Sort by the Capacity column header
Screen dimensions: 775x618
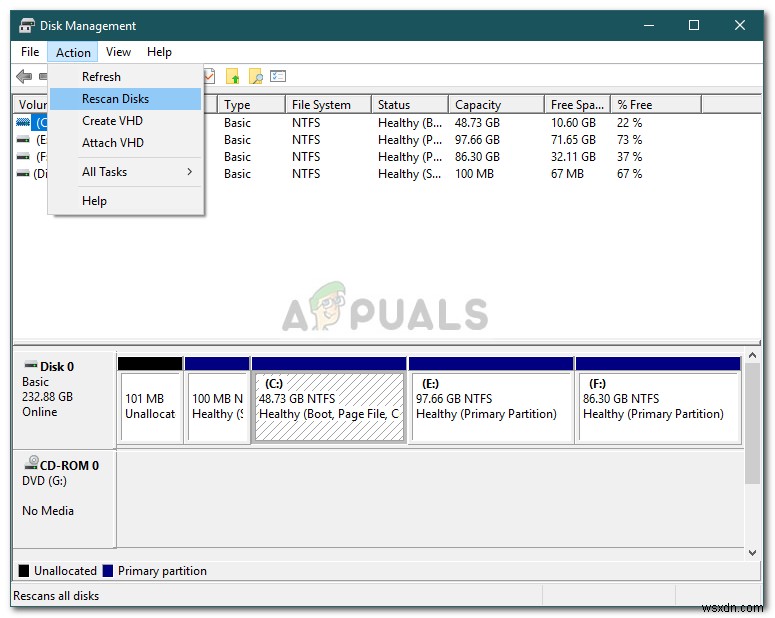pos(496,105)
